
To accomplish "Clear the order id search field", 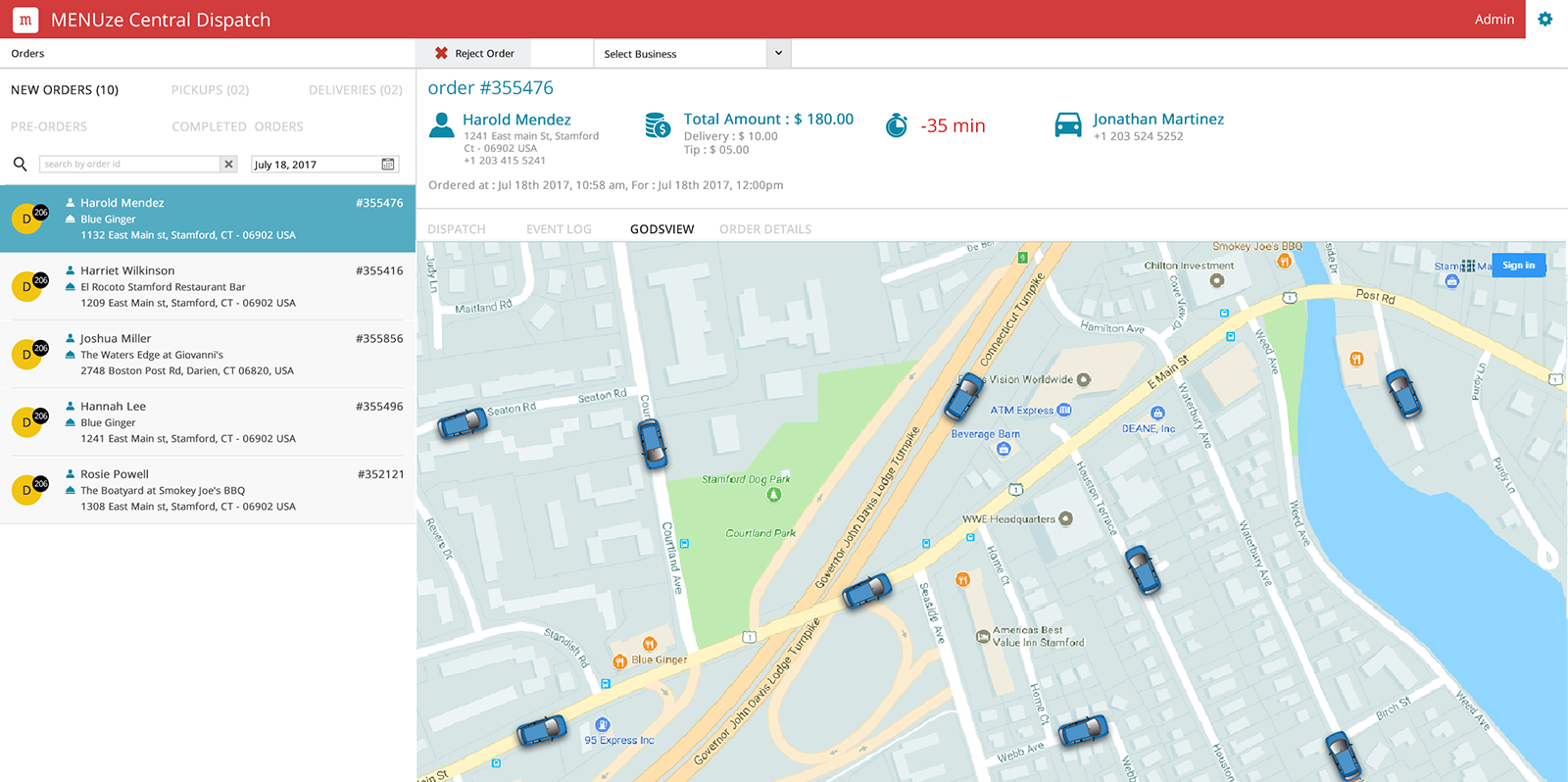I will [x=228, y=164].
